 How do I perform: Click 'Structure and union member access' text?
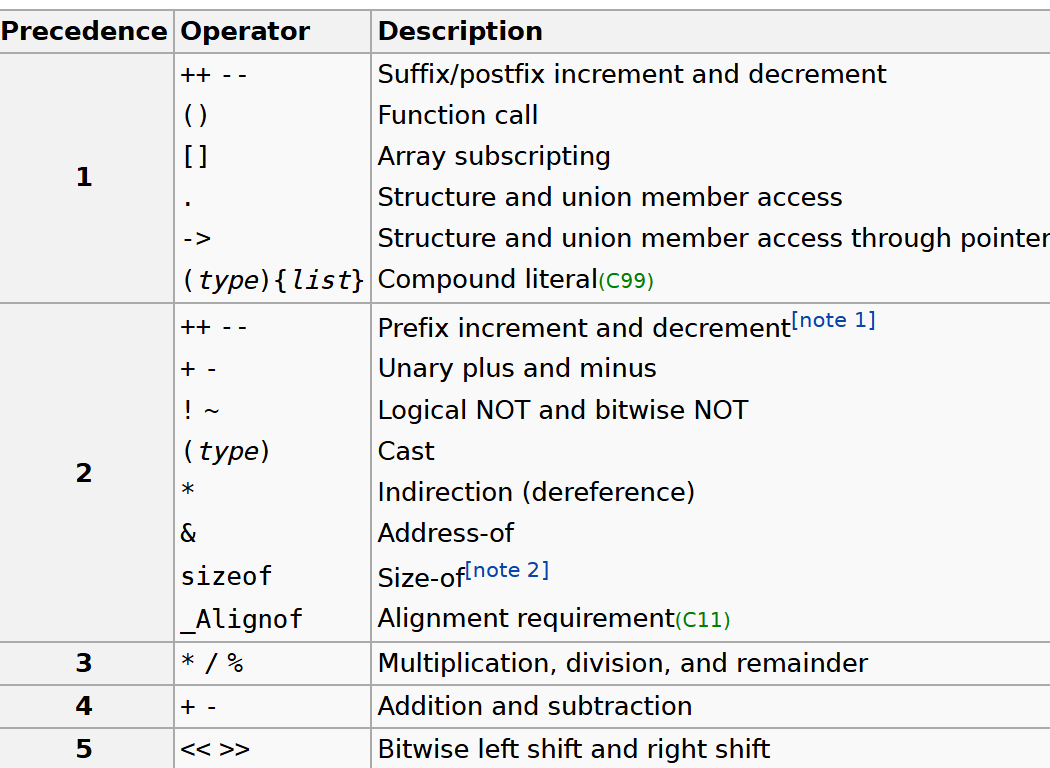[x=610, y=198]
